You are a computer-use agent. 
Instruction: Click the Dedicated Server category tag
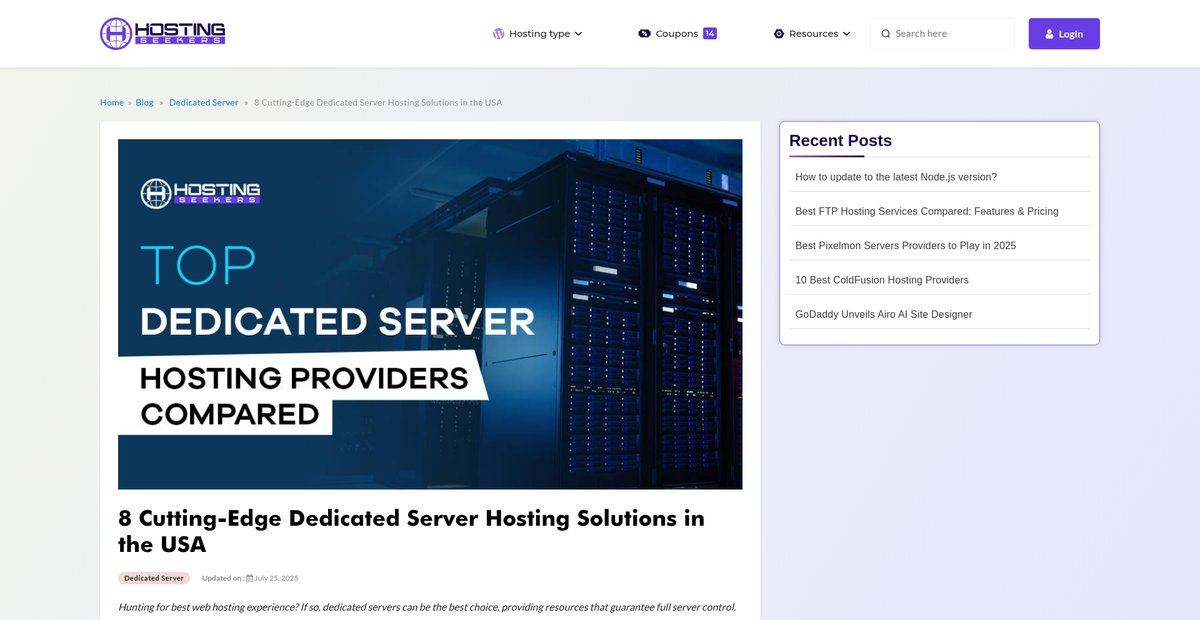pyautogui.click(x=154, y=578)
